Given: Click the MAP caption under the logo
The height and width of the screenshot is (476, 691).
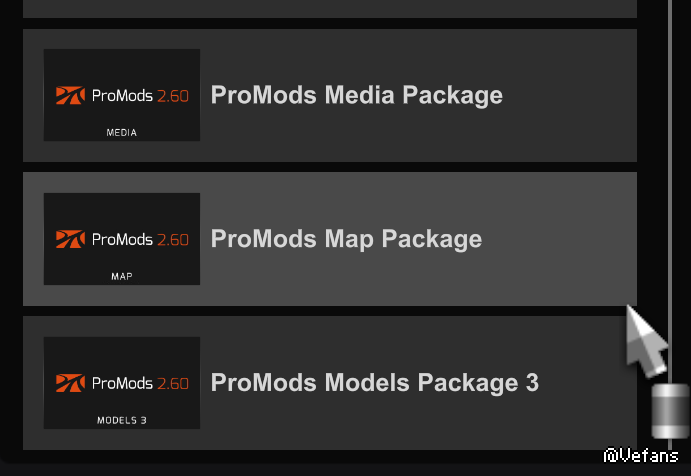Looking at the screenshot, I should point(121,275).
